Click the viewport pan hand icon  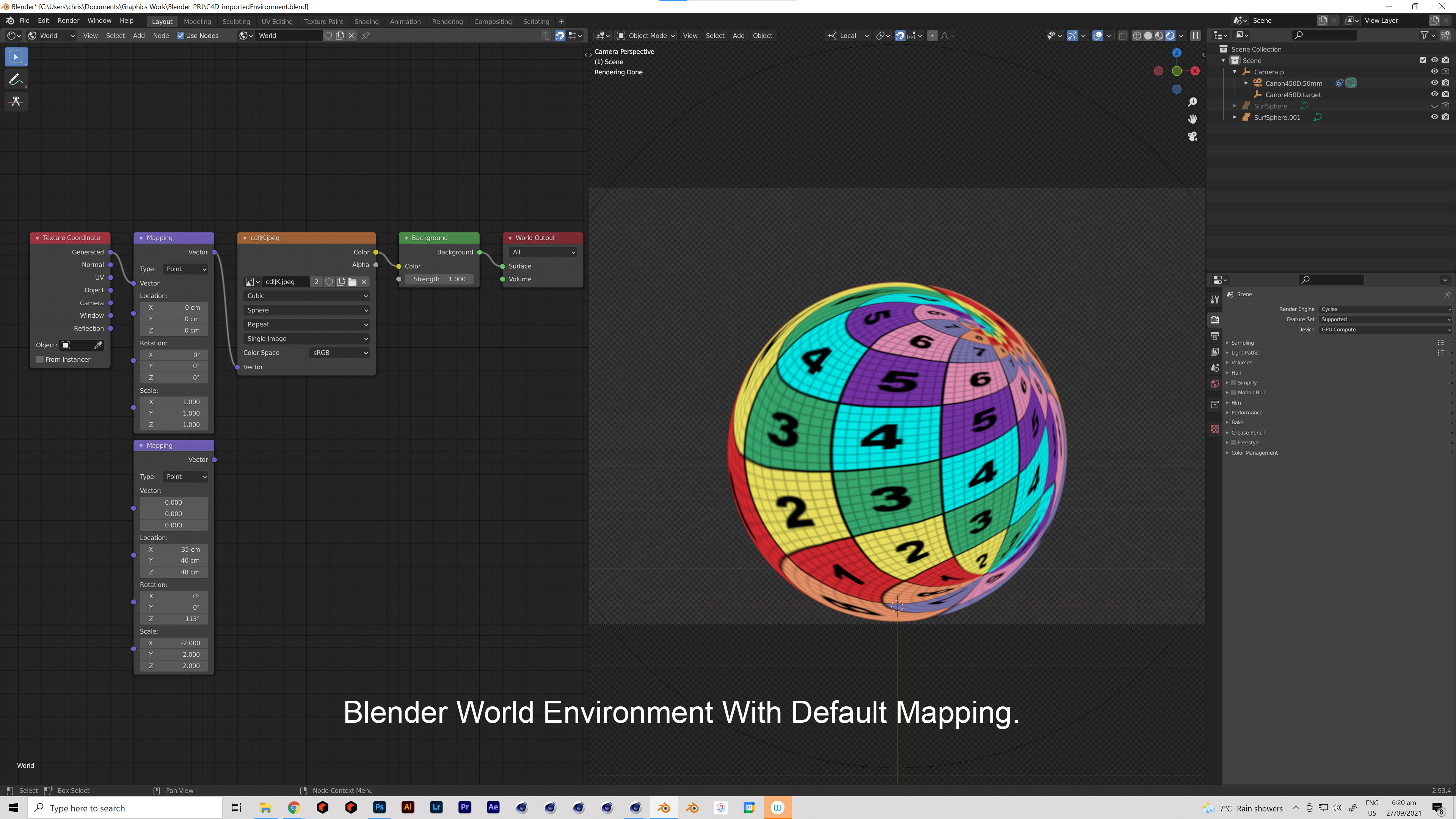[x=1192, y=119]
